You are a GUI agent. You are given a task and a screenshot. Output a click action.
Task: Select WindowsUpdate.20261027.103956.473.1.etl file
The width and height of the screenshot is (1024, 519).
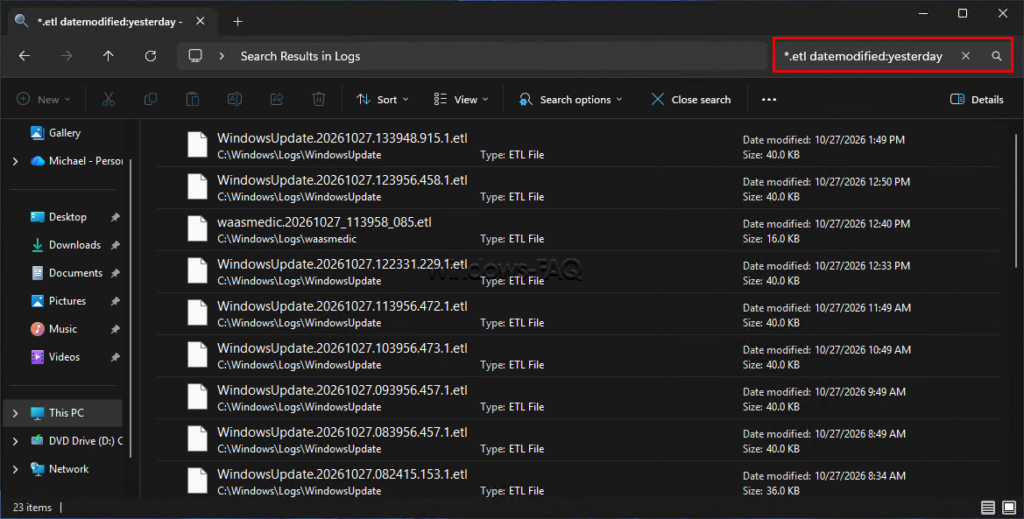click(578, 356)
